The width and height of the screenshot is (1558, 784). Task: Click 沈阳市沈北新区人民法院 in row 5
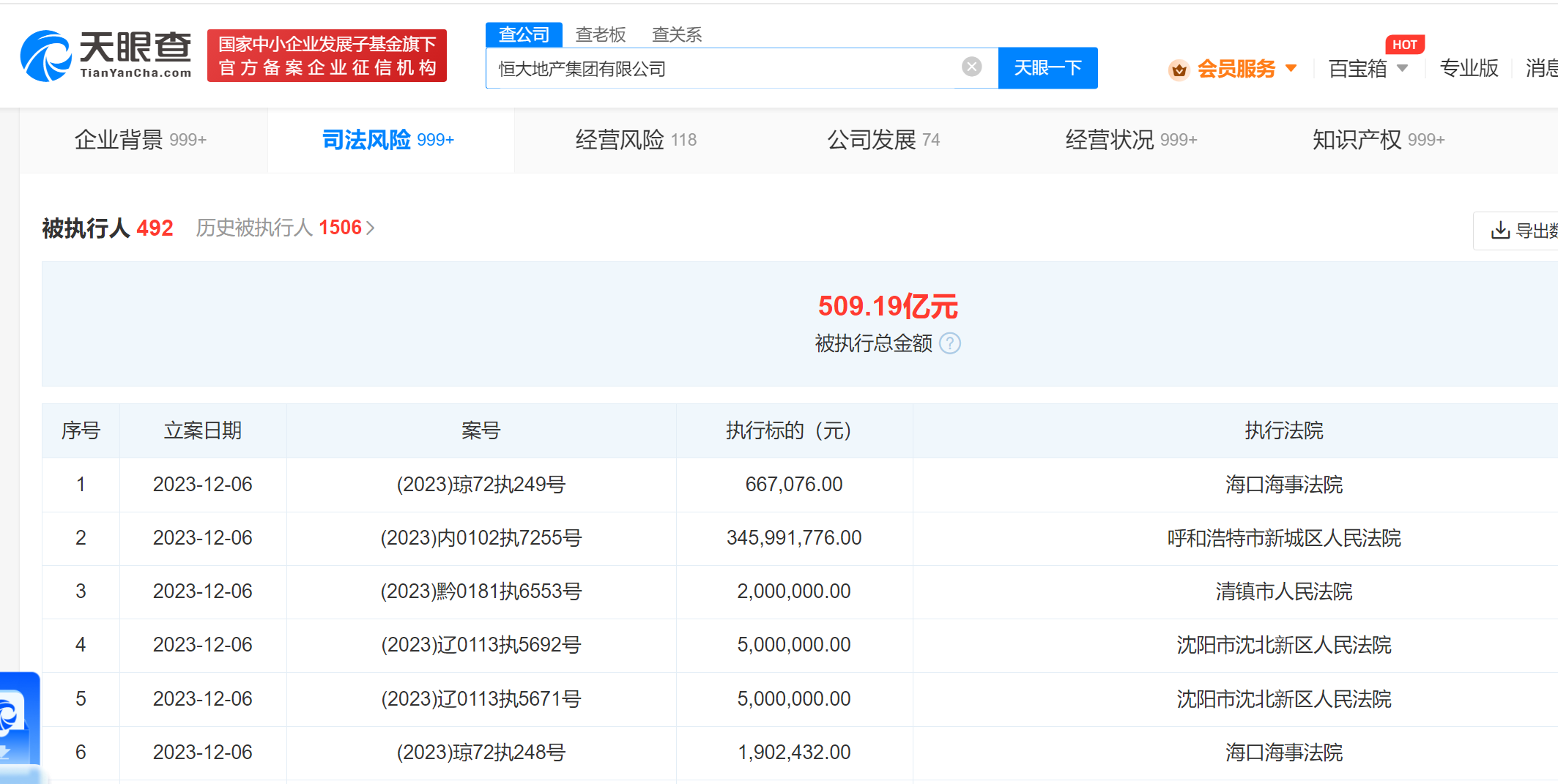pyautogui.click(x=1284, y=699)
